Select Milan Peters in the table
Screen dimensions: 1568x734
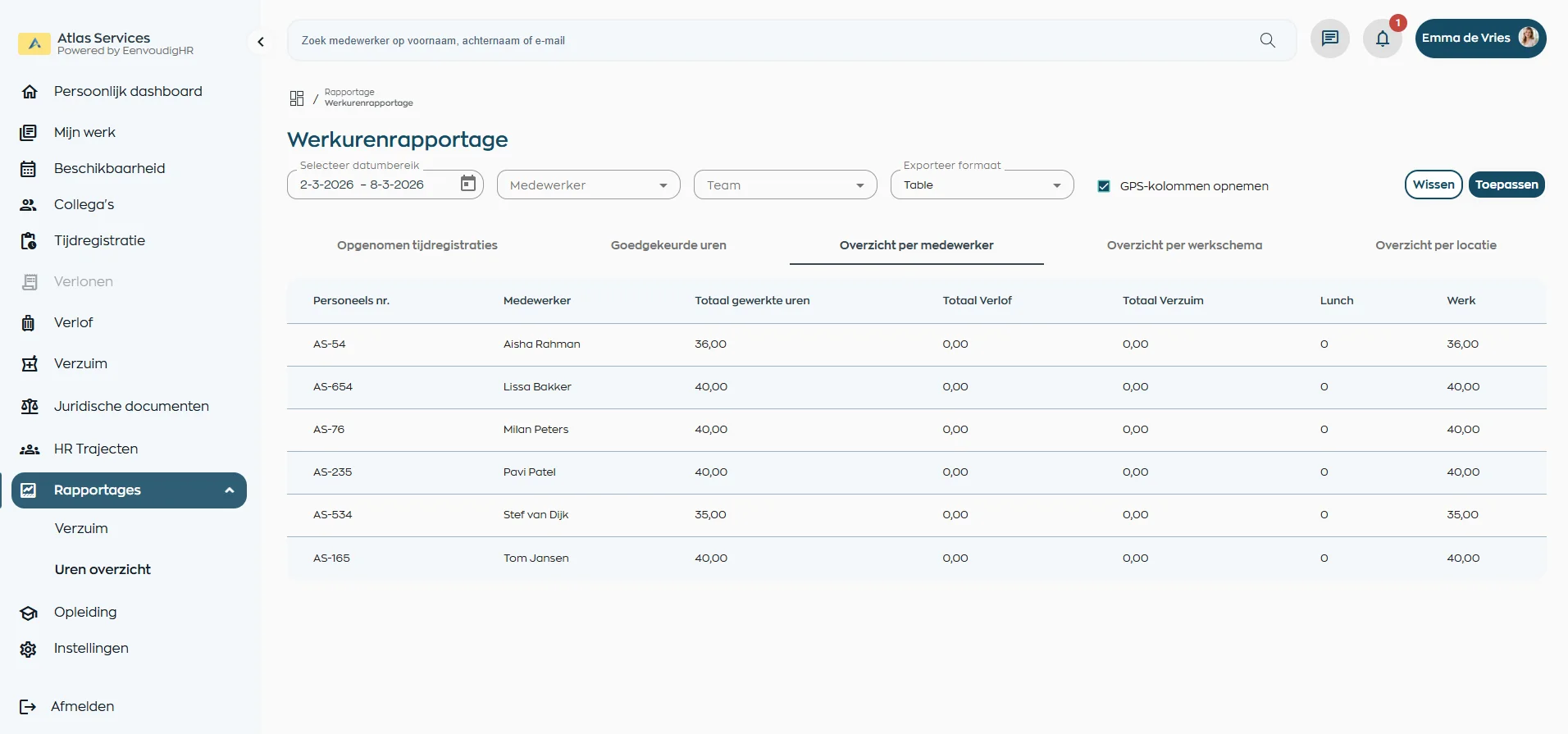(x=536, y=430)
